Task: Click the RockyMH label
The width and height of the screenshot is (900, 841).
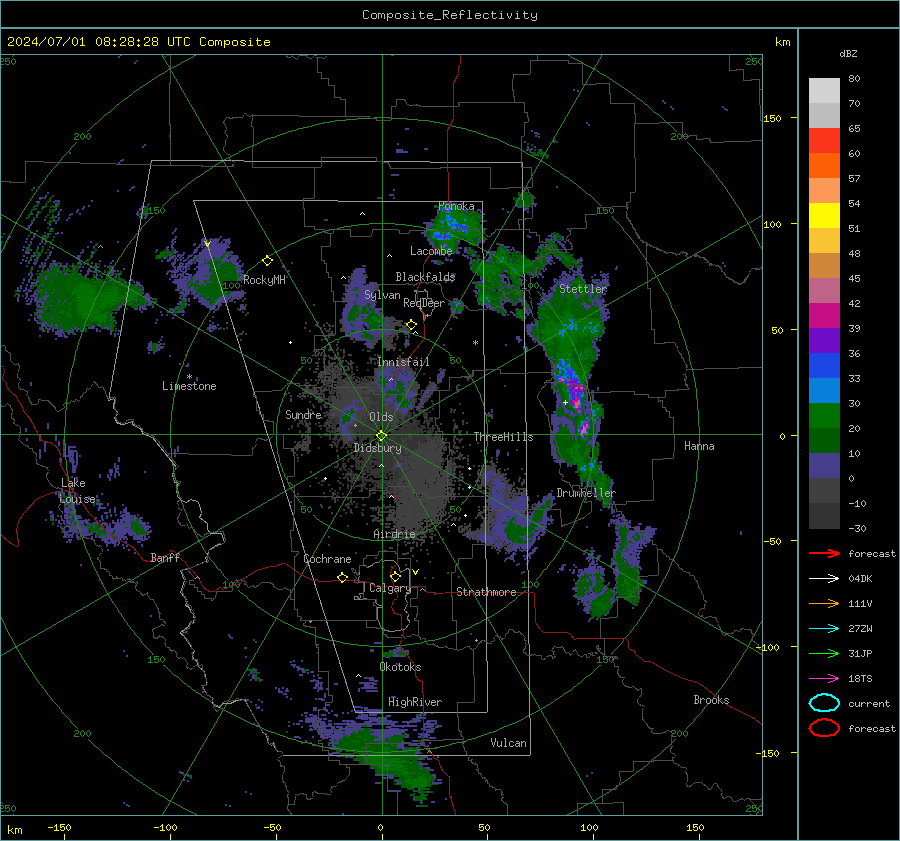Action: click(264, 280)
